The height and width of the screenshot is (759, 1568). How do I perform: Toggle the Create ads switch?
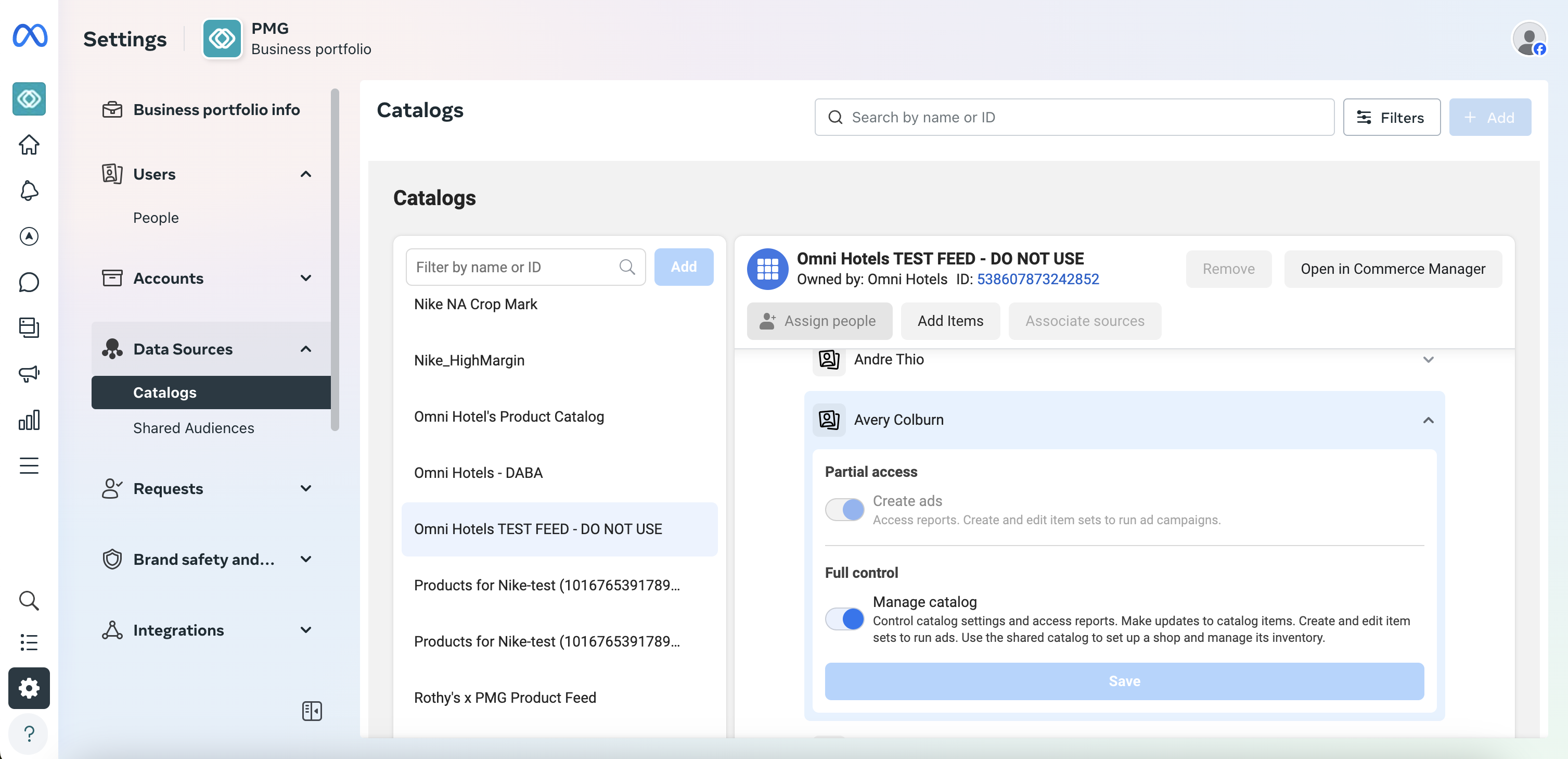(x=844, y=509)
